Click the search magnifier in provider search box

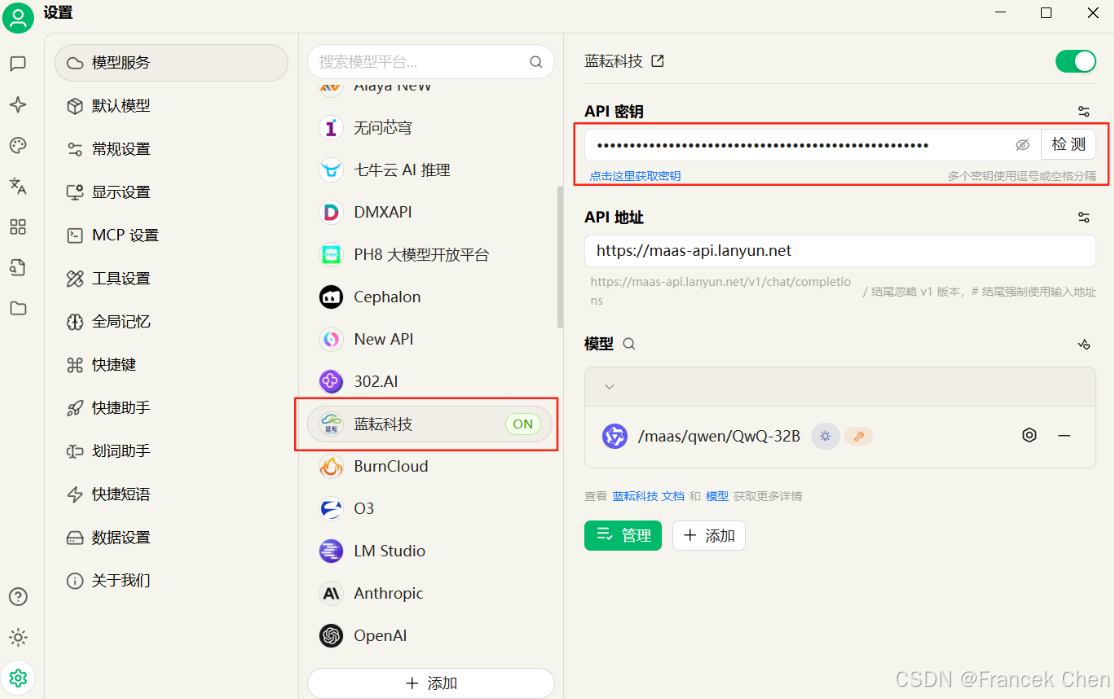click(536, 62)
